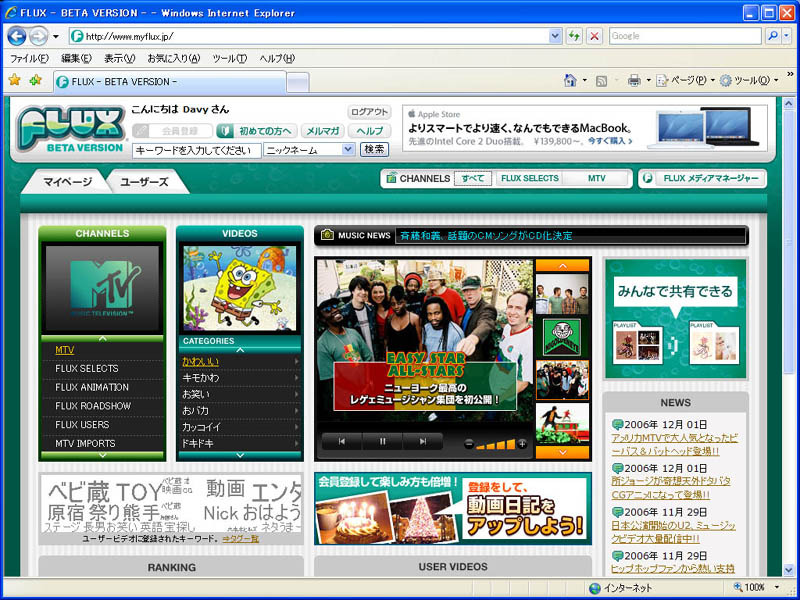
Task: Click the browser Forward arrow button
Action: pyautogui.click(x=38, y=36)
